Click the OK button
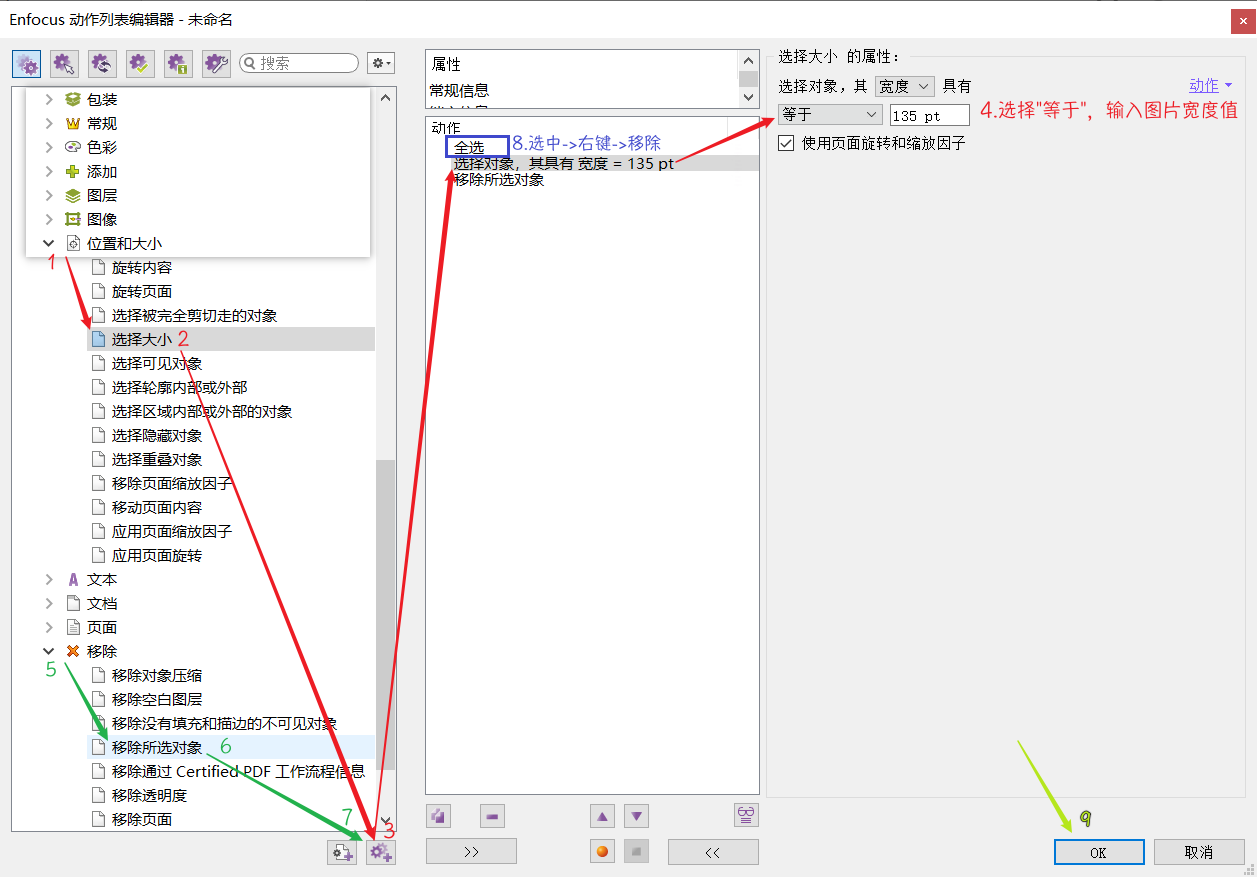 [1099, 852]
